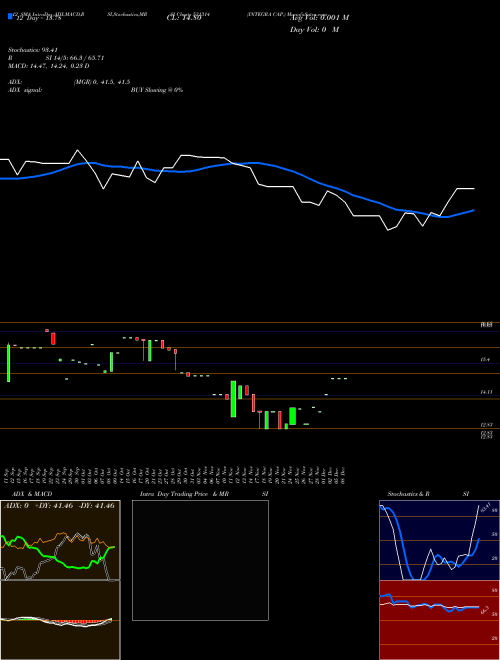Click inside the empty intraday price chart box
The image size is (500, 660).
pos(200,560)
